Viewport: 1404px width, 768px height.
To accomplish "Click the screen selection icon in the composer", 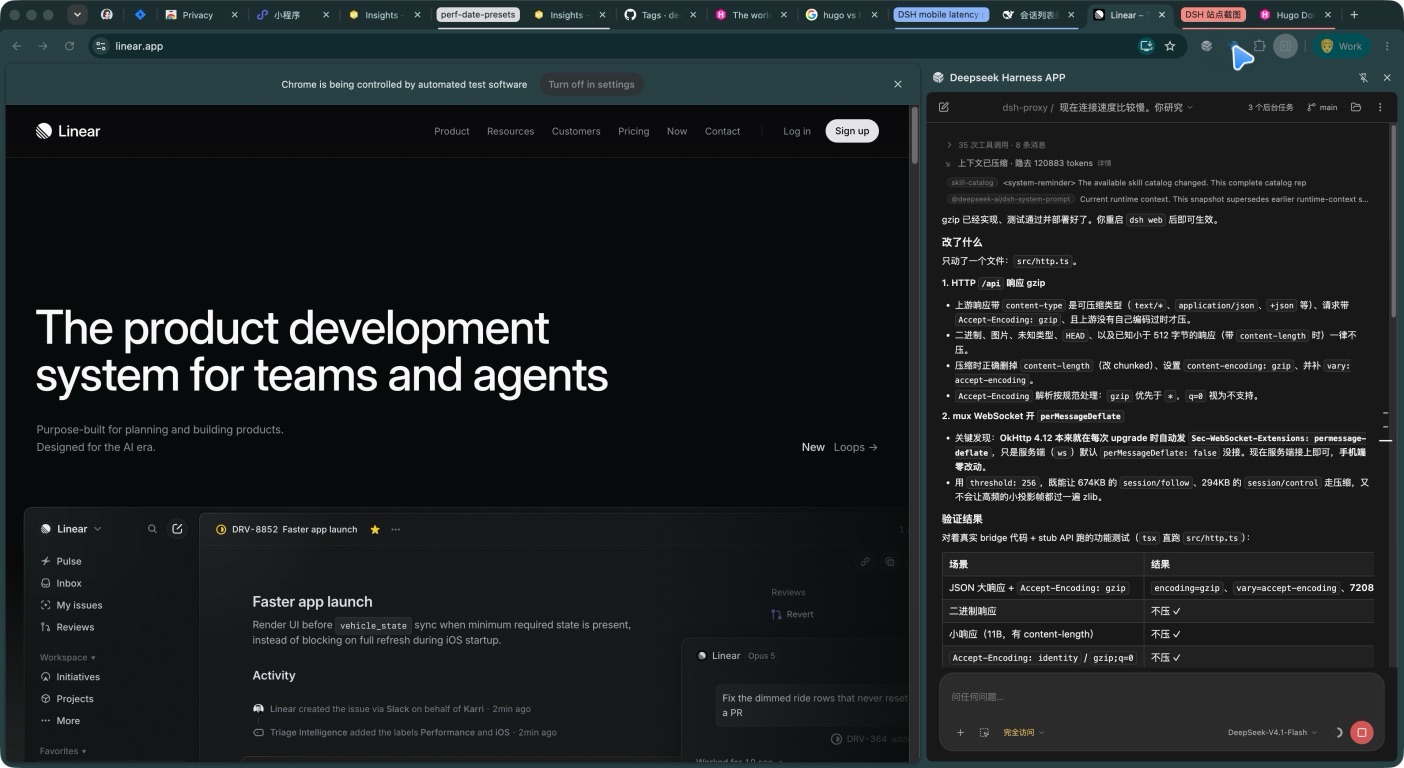I will tap(984, 732).
